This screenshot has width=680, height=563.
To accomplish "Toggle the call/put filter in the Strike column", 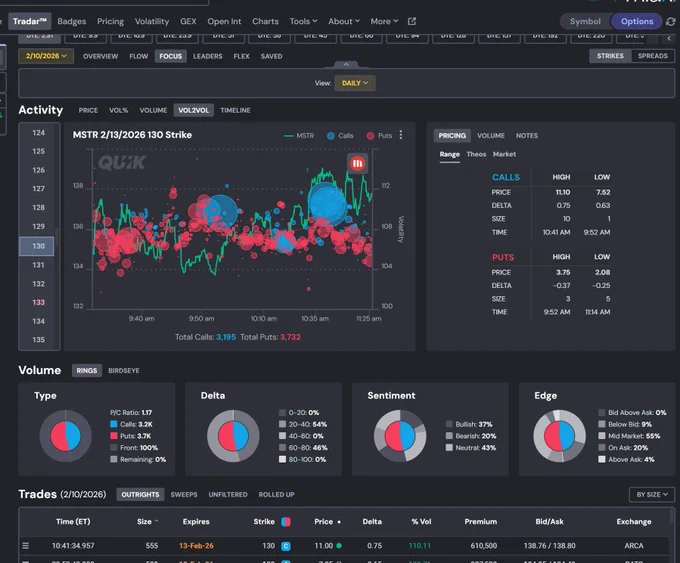I will pos(285,521).
